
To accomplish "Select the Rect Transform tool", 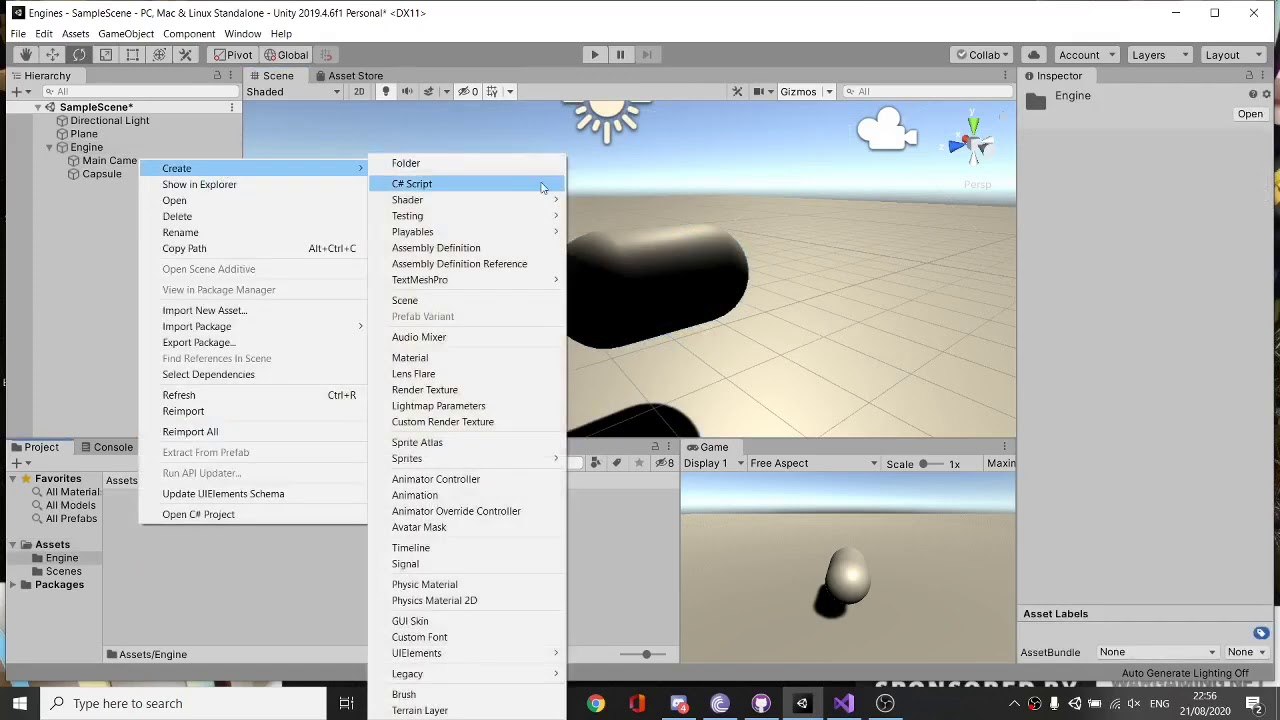I will coord(132,55).
